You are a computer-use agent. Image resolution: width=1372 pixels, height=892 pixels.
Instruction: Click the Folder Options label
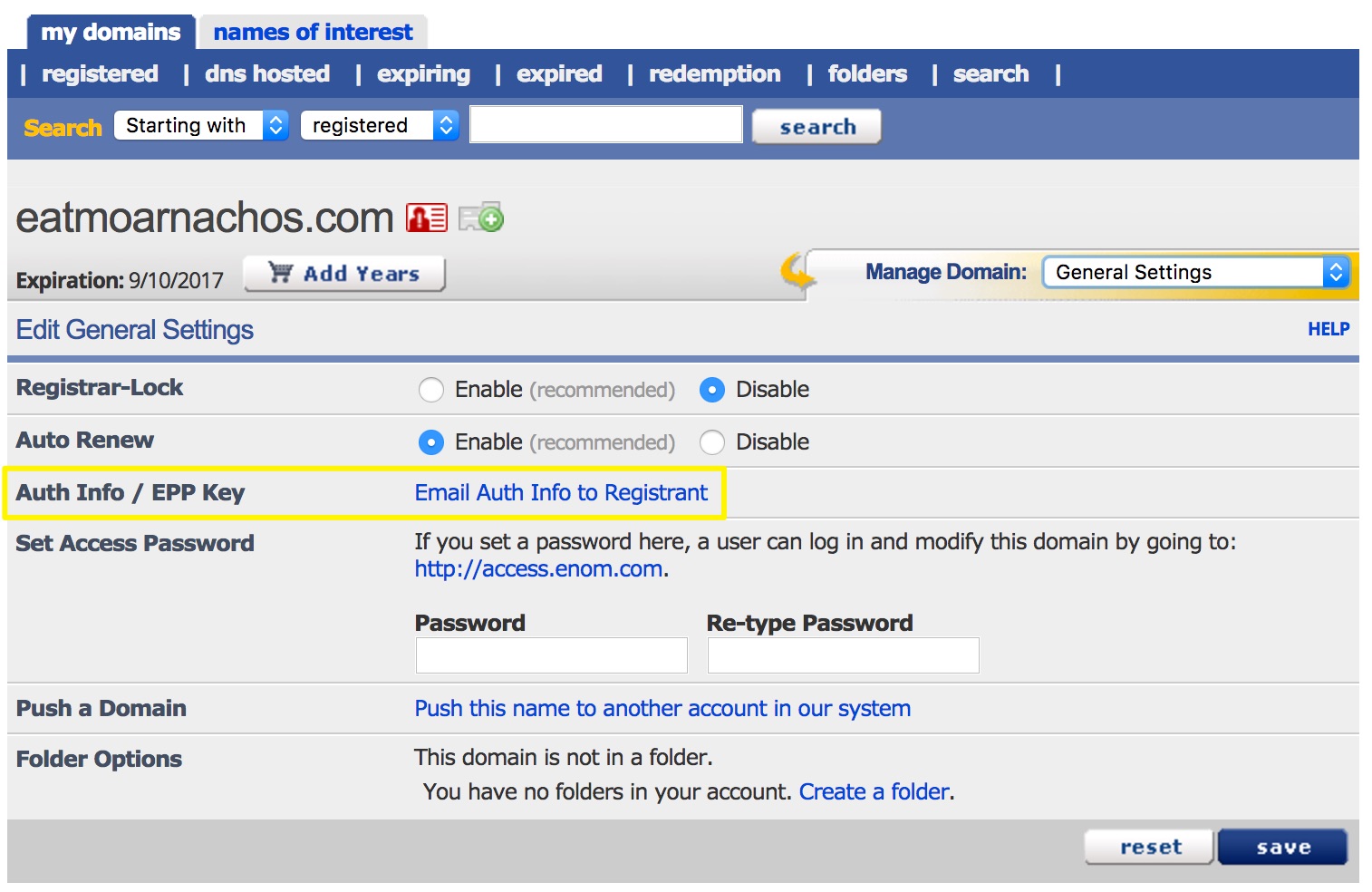tap(99, 759)
